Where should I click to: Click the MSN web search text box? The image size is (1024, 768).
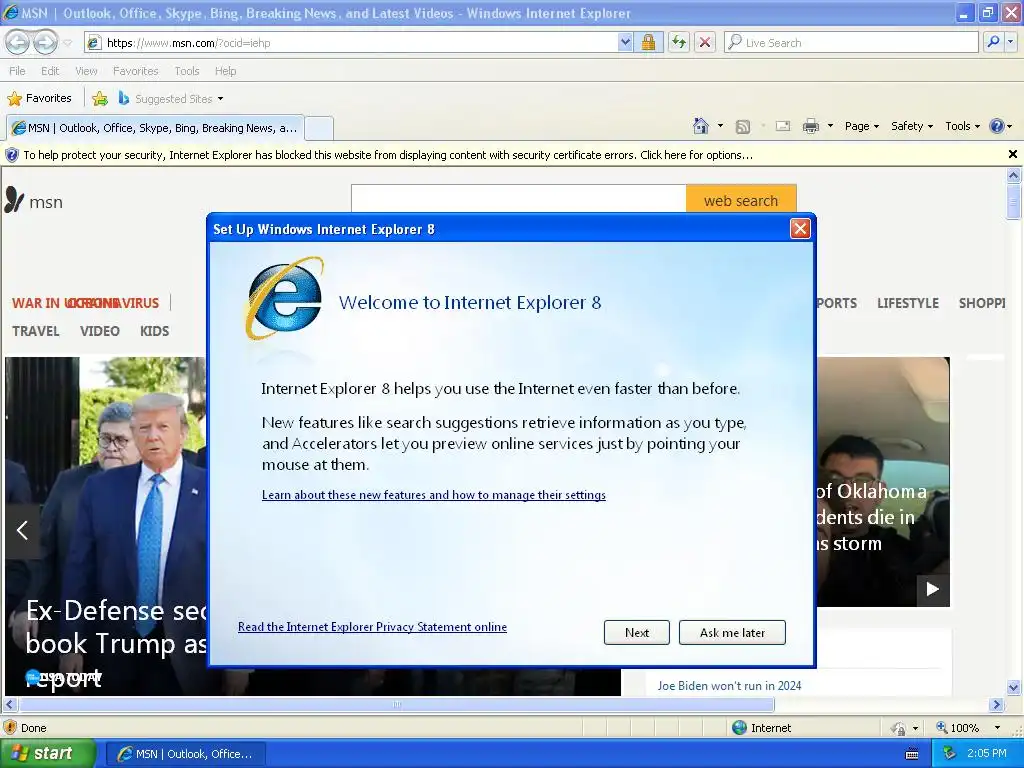click(x=519, y=199)
